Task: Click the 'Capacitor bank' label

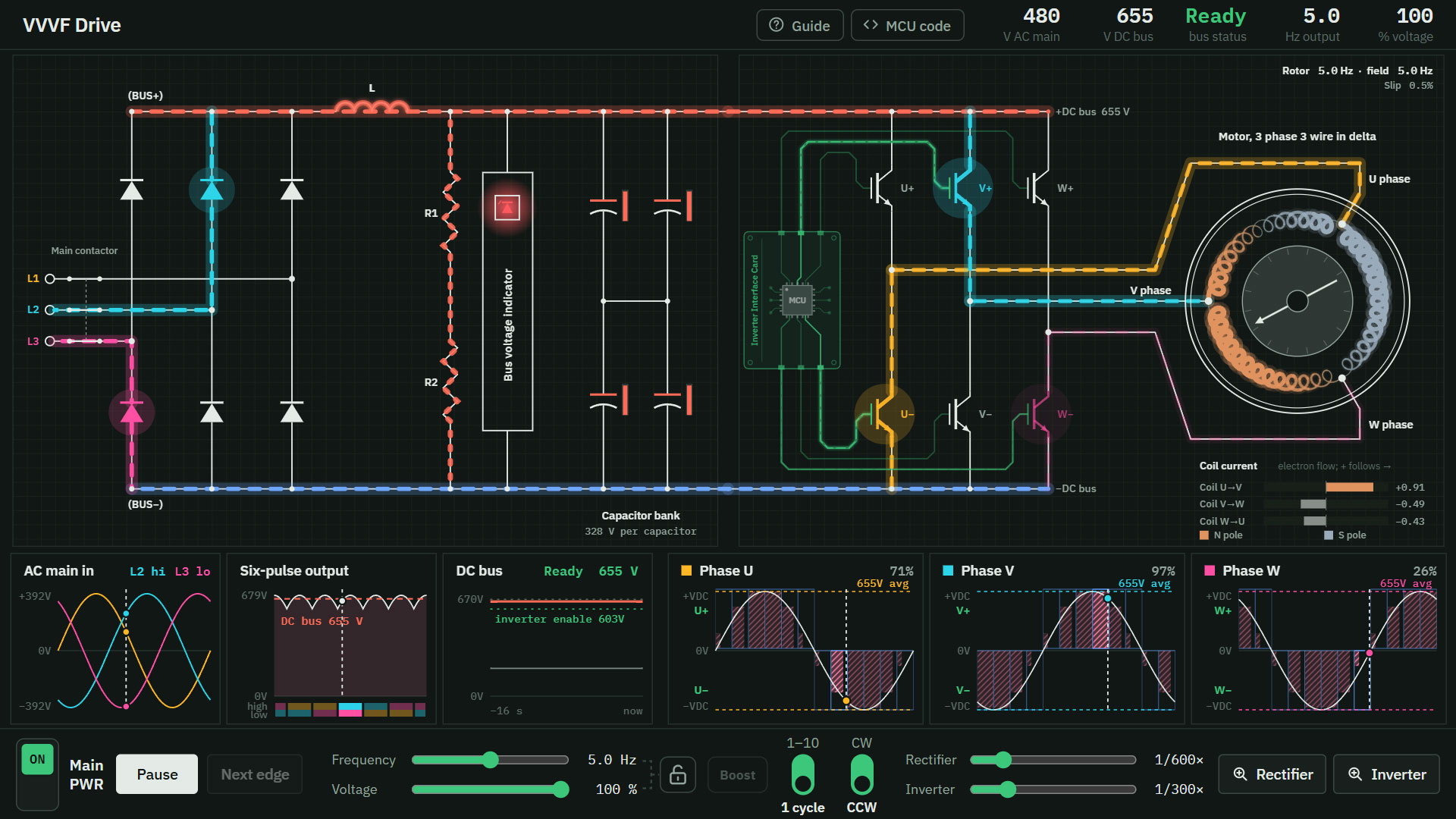Action: 641,516
